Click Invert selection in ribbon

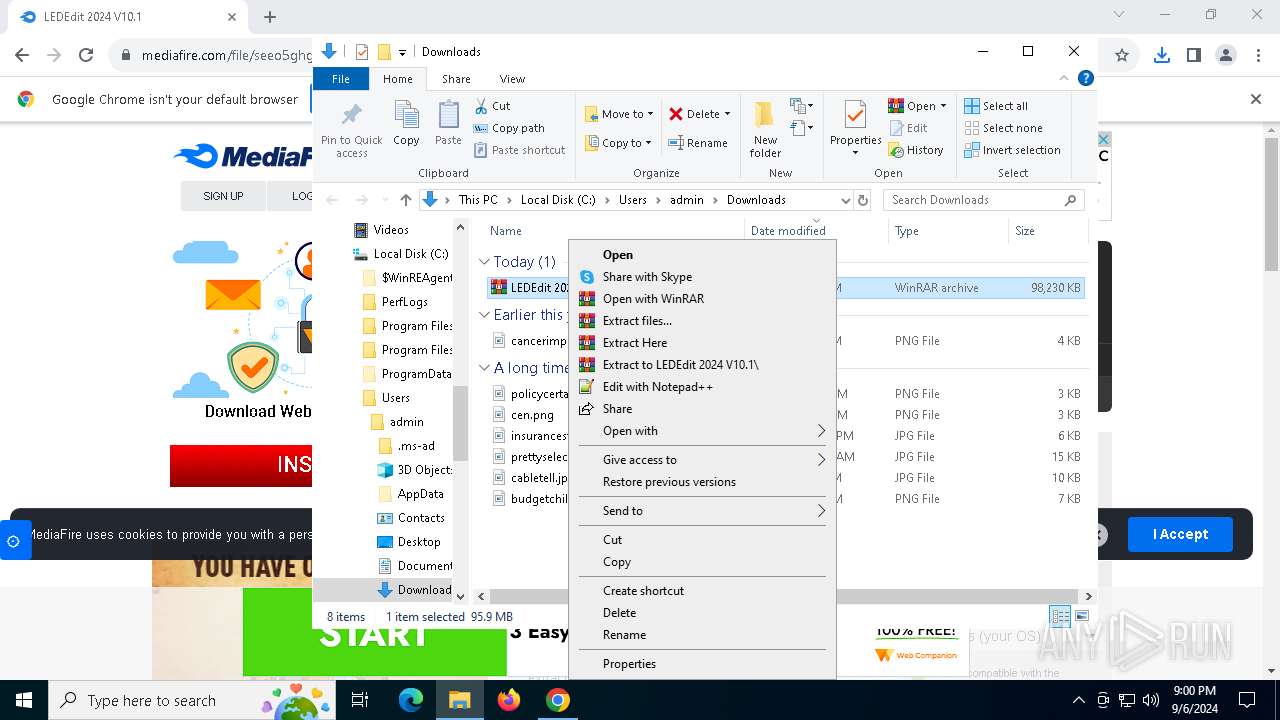pyautogui.click(x=1012, y=150)
